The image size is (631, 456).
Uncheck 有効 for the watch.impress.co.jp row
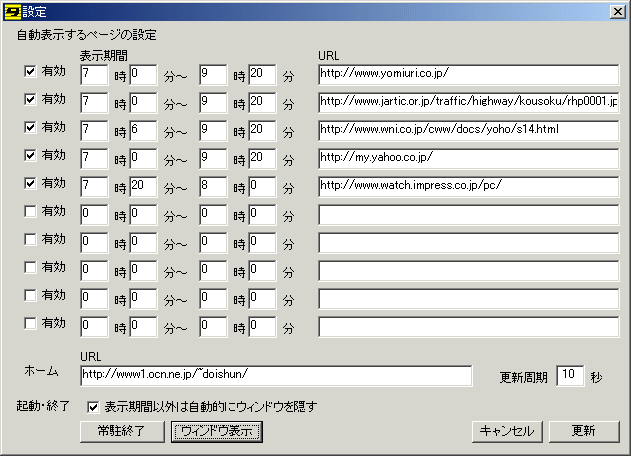30,184
